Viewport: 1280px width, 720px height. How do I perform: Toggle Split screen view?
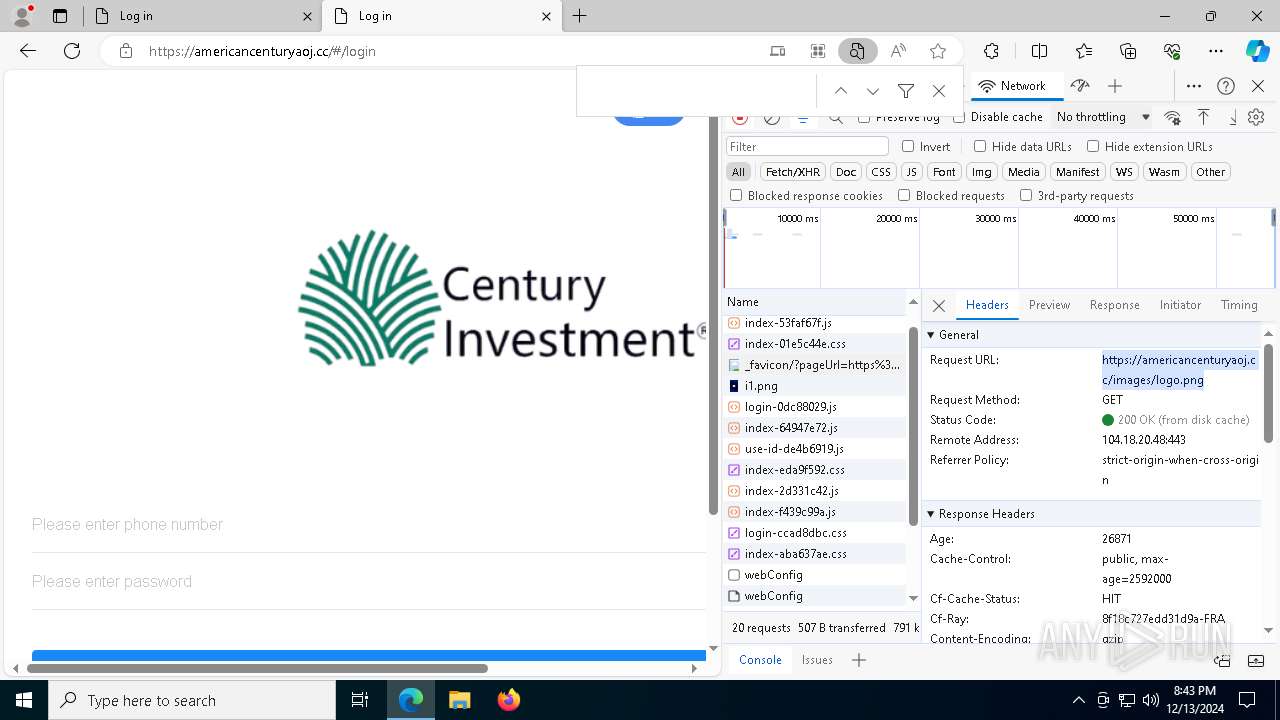coord(1039,51)
